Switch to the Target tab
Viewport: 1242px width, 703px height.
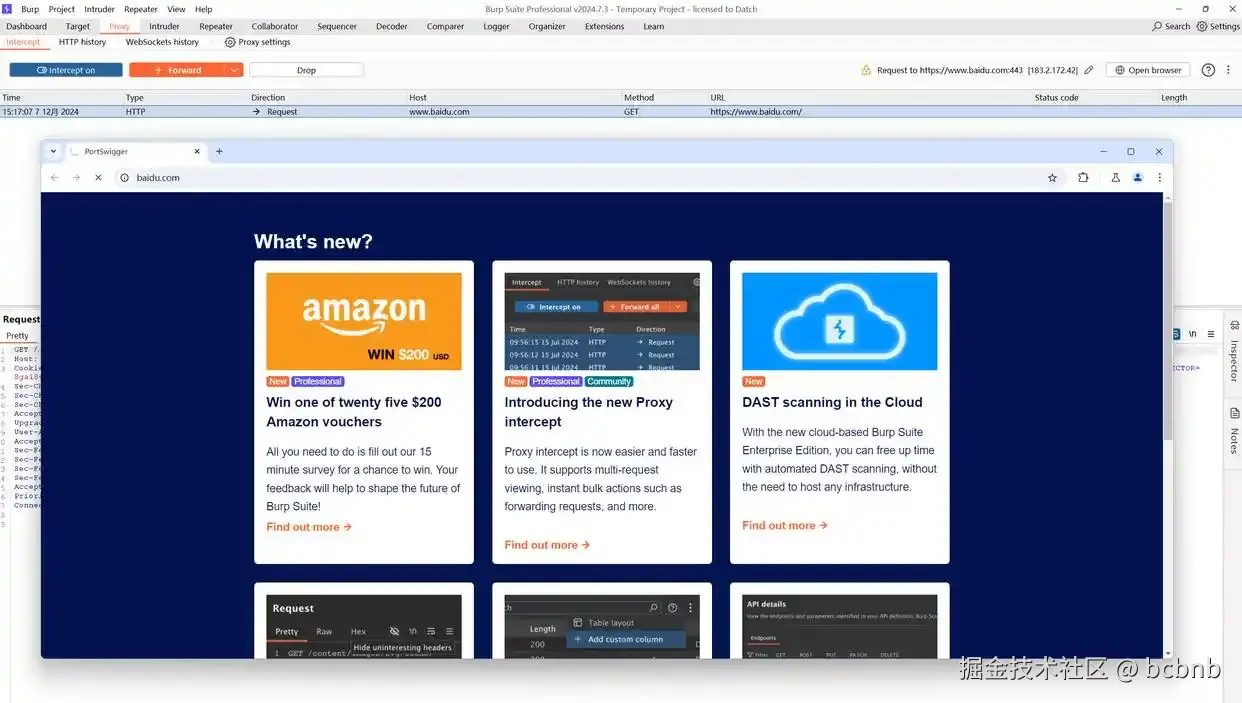[x=78, y=26]
